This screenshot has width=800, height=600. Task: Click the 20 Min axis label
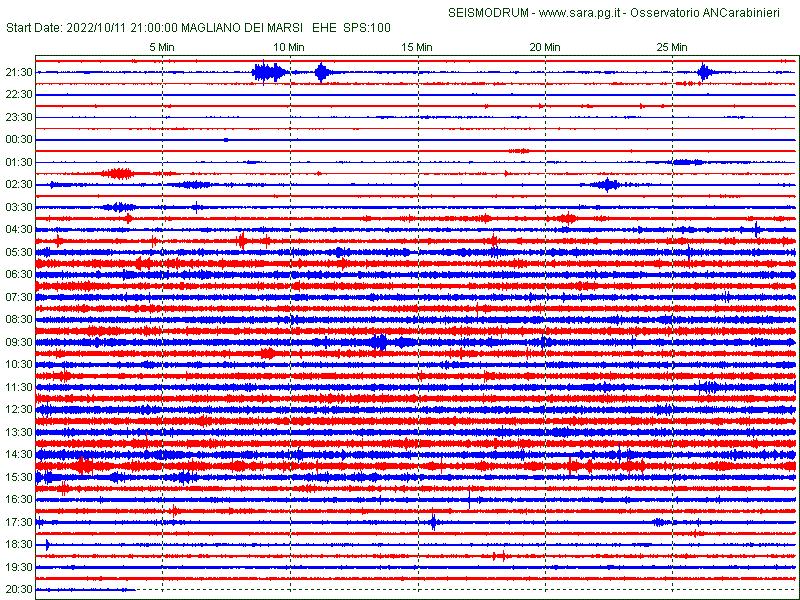coord(545,47)
